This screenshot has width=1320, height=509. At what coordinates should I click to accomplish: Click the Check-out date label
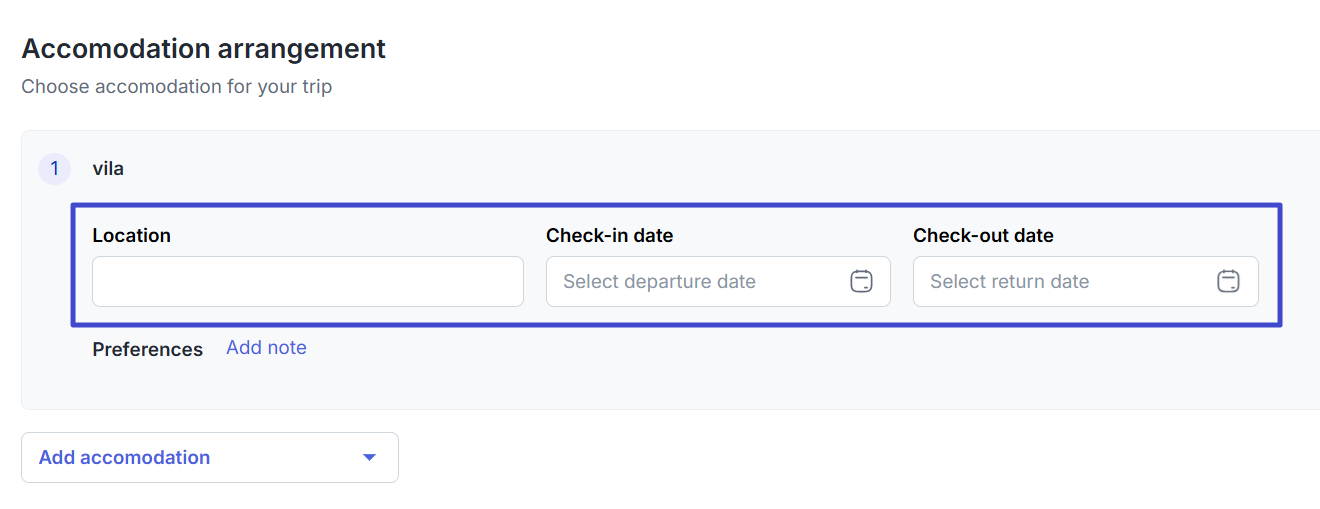[983, 236]
